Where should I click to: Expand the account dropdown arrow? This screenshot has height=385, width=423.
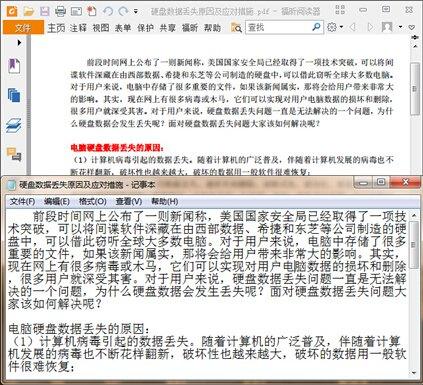[401, 27]
